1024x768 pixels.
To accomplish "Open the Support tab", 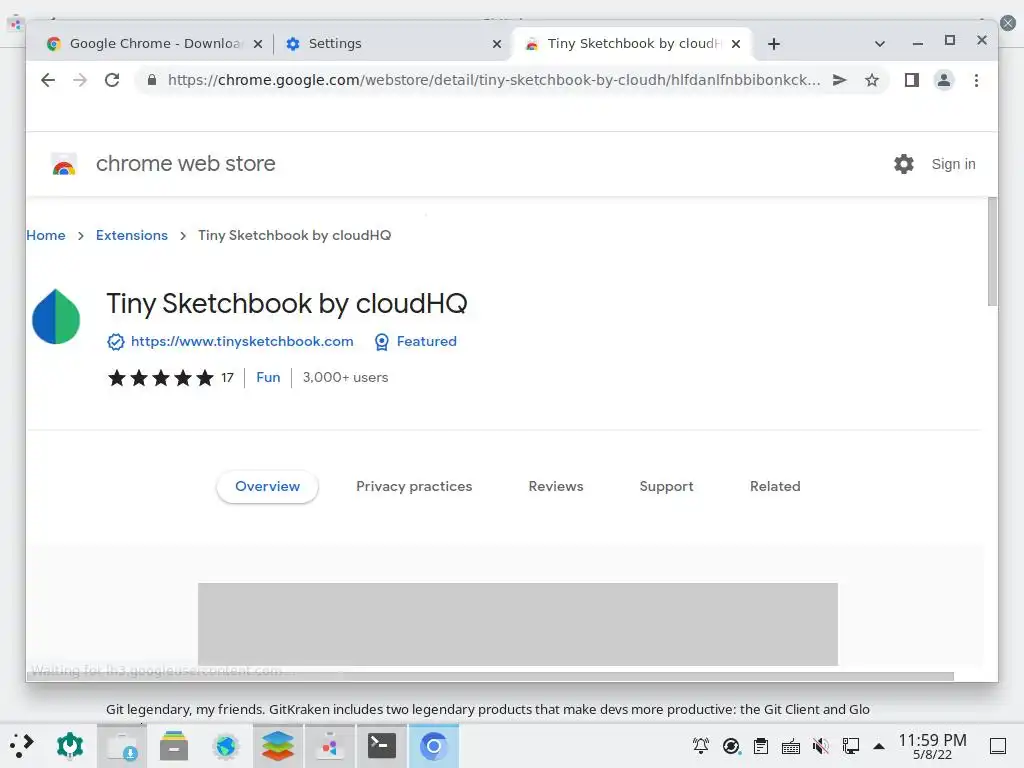I will point(666,487).
